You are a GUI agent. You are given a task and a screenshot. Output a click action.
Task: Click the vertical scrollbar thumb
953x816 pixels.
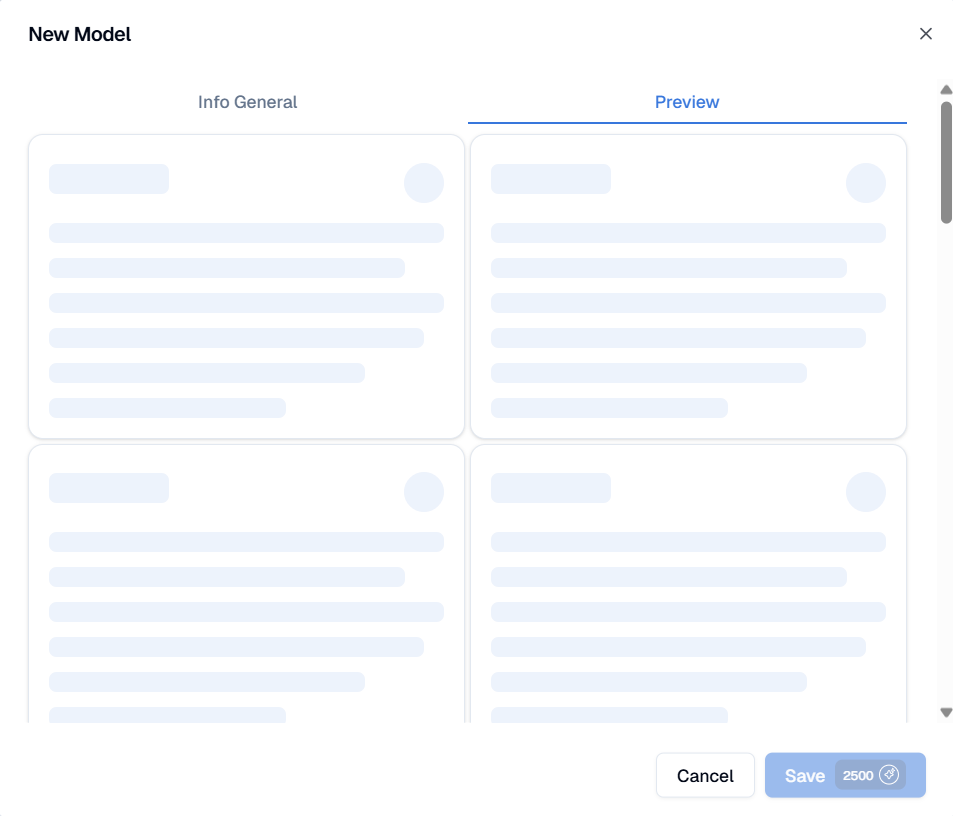click(x=946, y=160)
